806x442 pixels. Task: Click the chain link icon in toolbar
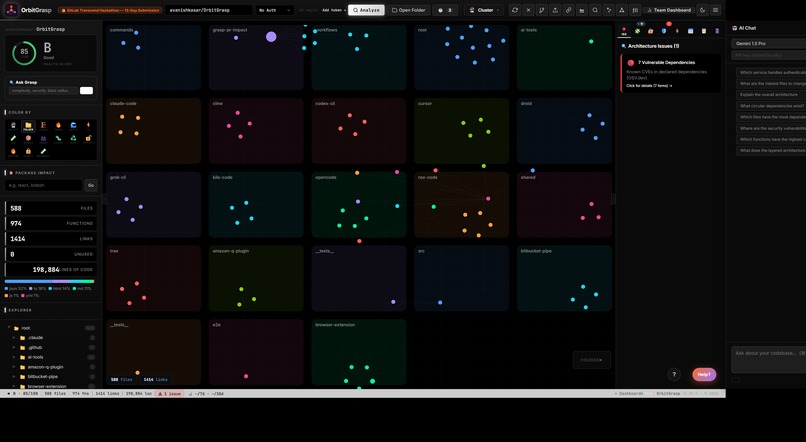(x=568, y=10)
